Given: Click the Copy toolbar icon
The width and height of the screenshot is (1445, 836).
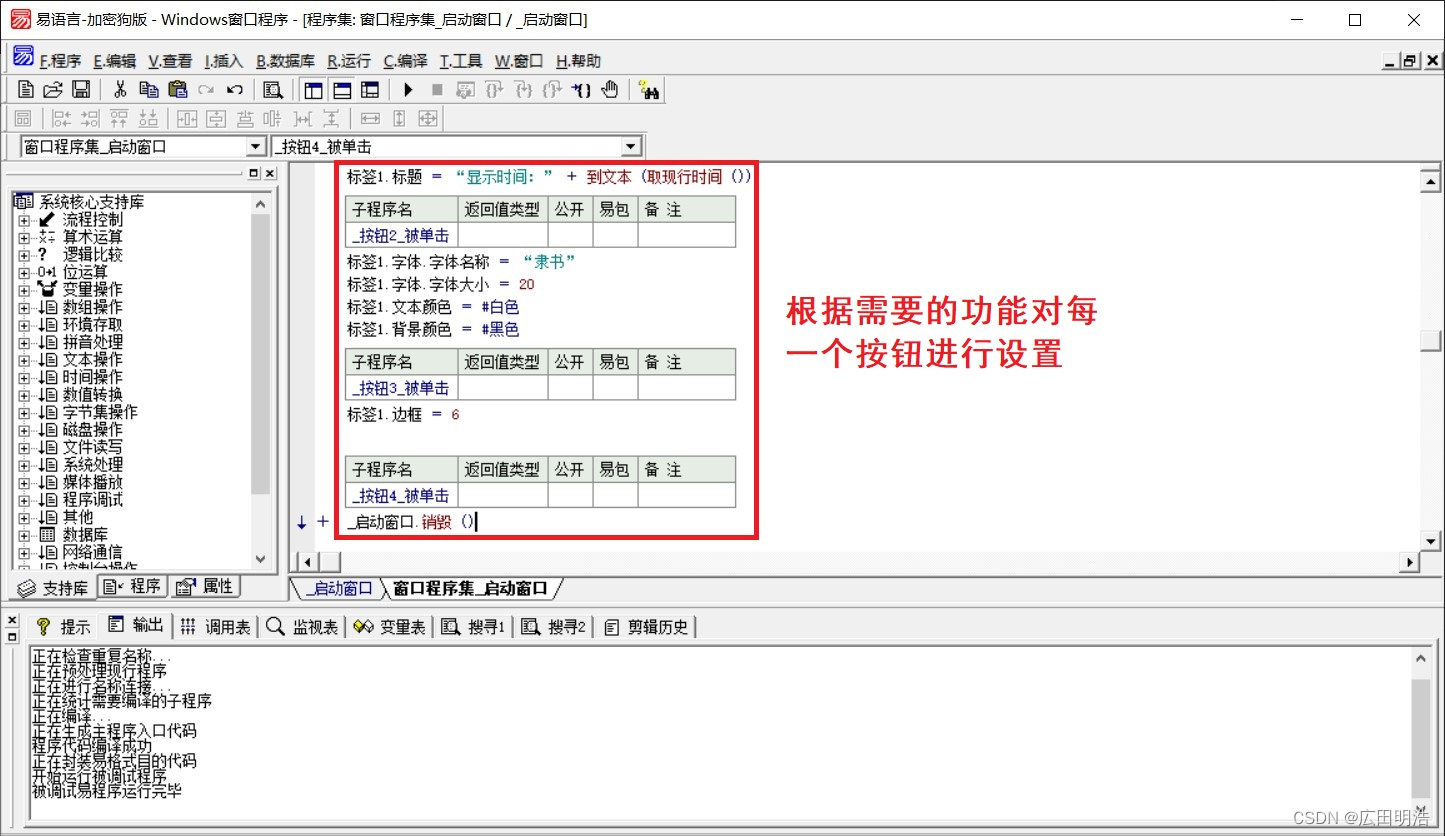Looking at the screenshot, I should coord(149,90).
